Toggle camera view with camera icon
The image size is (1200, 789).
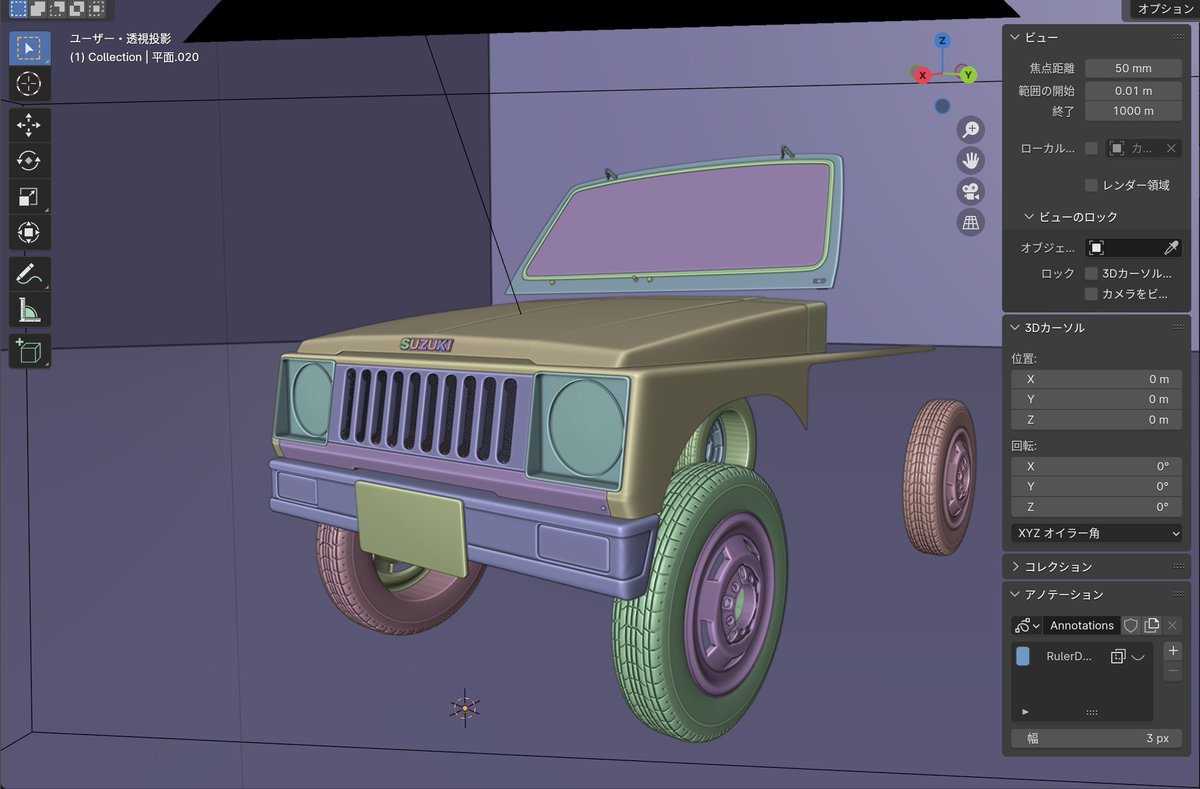970,191
